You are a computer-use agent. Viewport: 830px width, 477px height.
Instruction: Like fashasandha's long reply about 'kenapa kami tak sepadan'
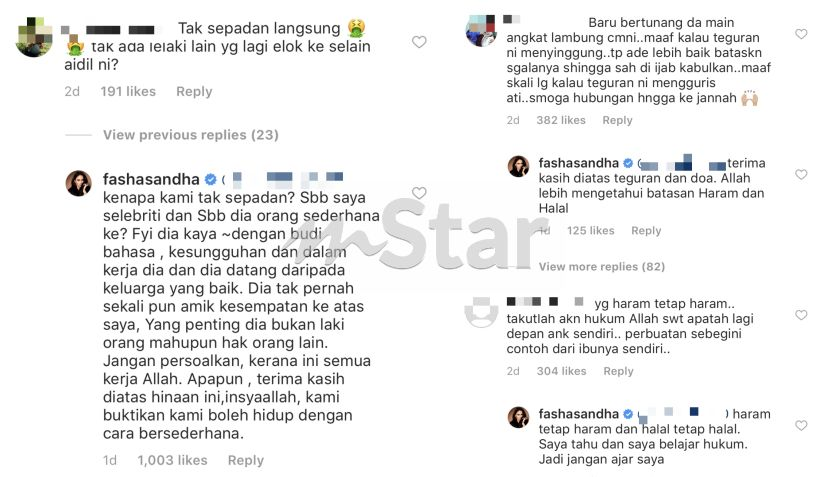pos(419,193)
